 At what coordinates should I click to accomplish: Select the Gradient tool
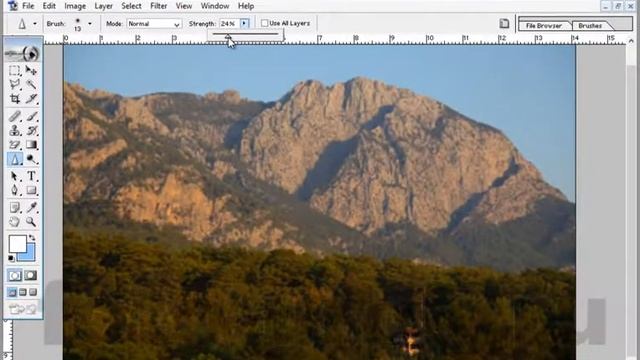click(31, 144)
